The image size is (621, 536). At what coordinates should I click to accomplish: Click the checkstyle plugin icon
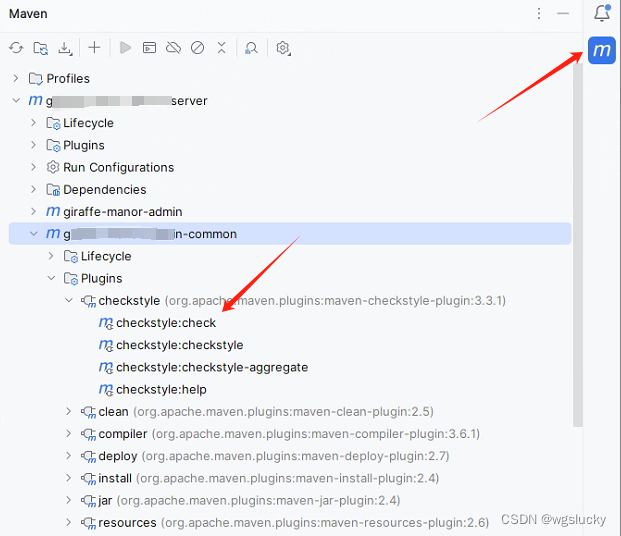tap(88, 301)
